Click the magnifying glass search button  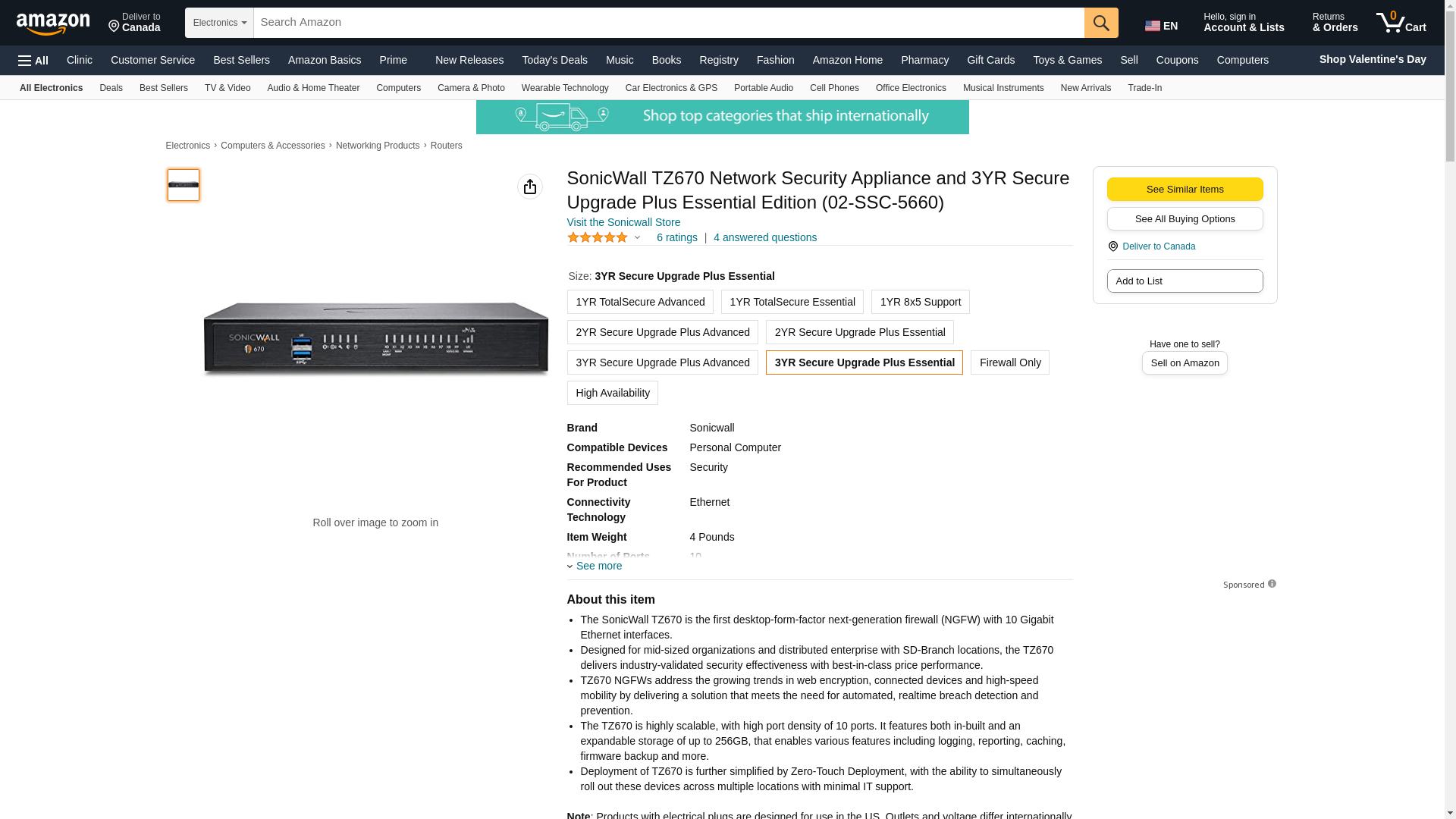point(1100,23)
